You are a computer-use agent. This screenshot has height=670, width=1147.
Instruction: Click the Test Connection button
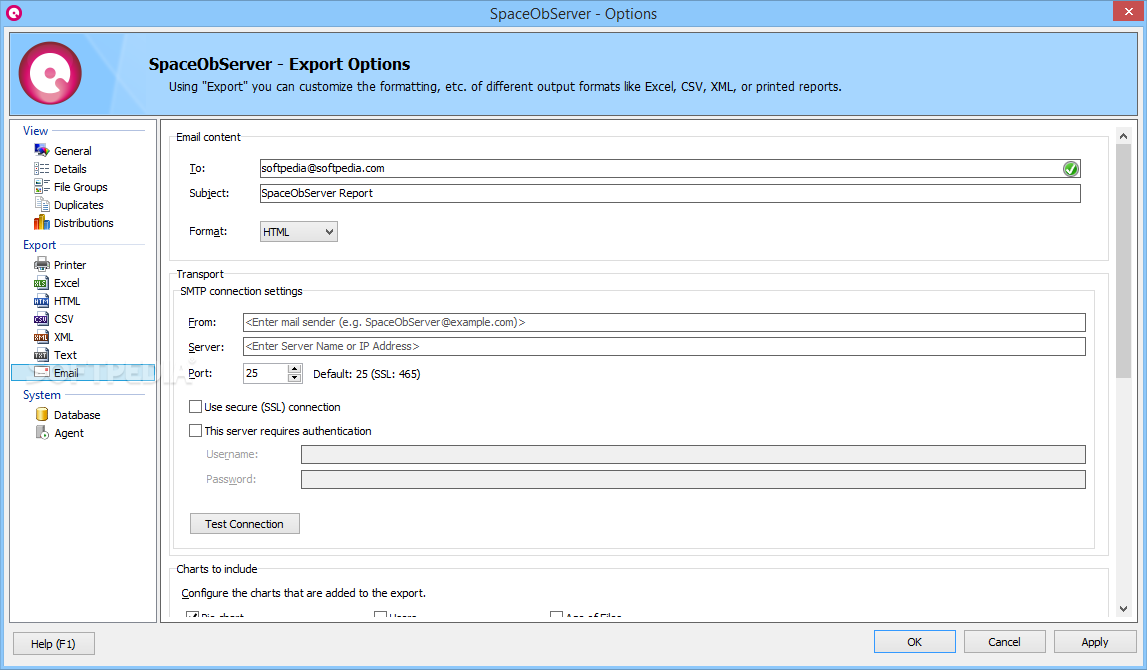[x=244, y=524]
